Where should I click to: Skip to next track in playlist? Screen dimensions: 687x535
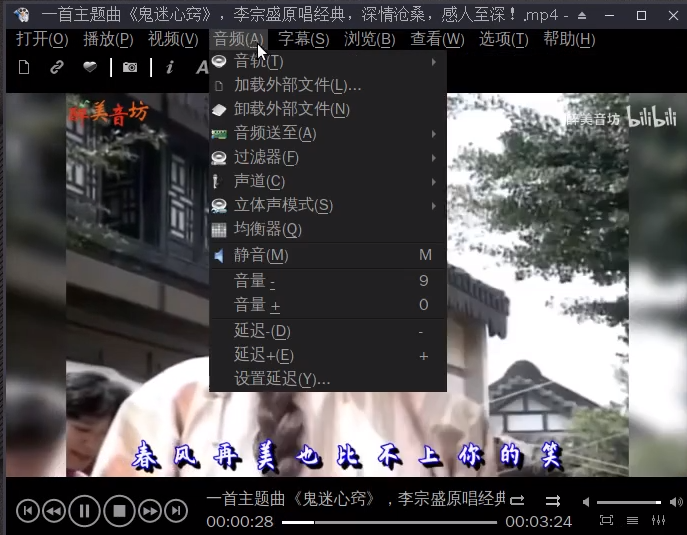coord(176,511)
